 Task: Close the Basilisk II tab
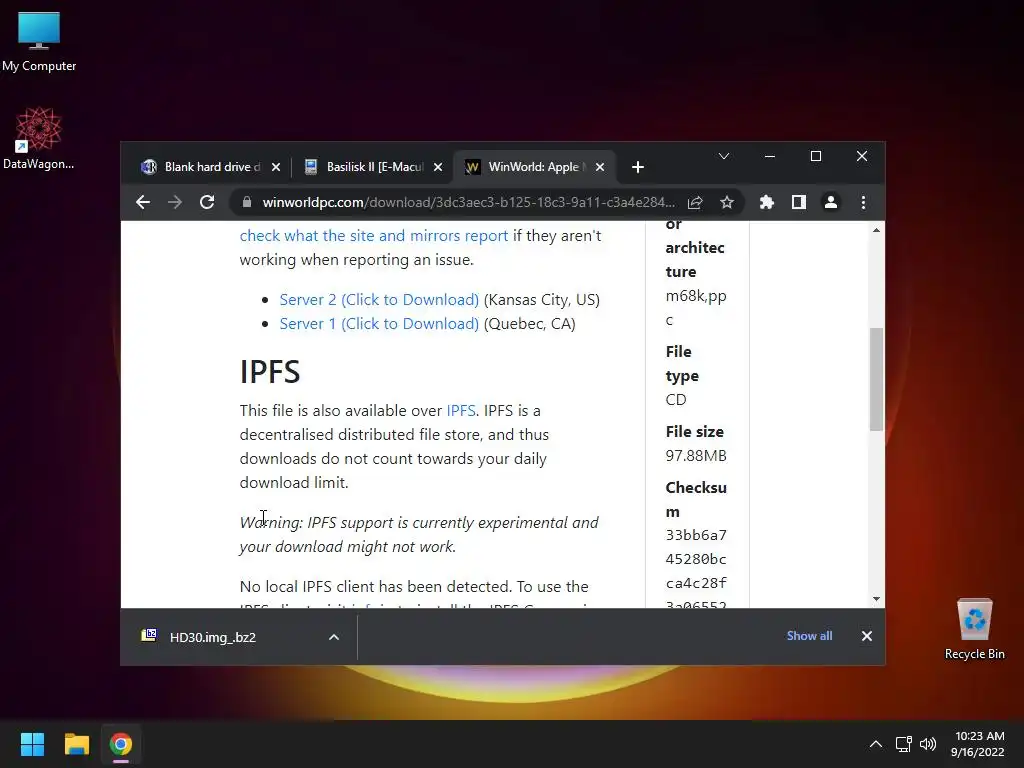(x=438, y=167)
